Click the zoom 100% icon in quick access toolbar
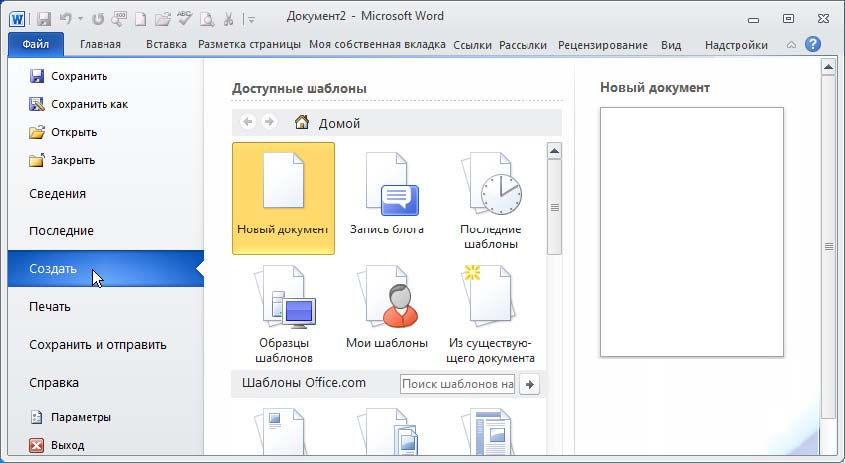845x463 pixels. click(119, 20)
